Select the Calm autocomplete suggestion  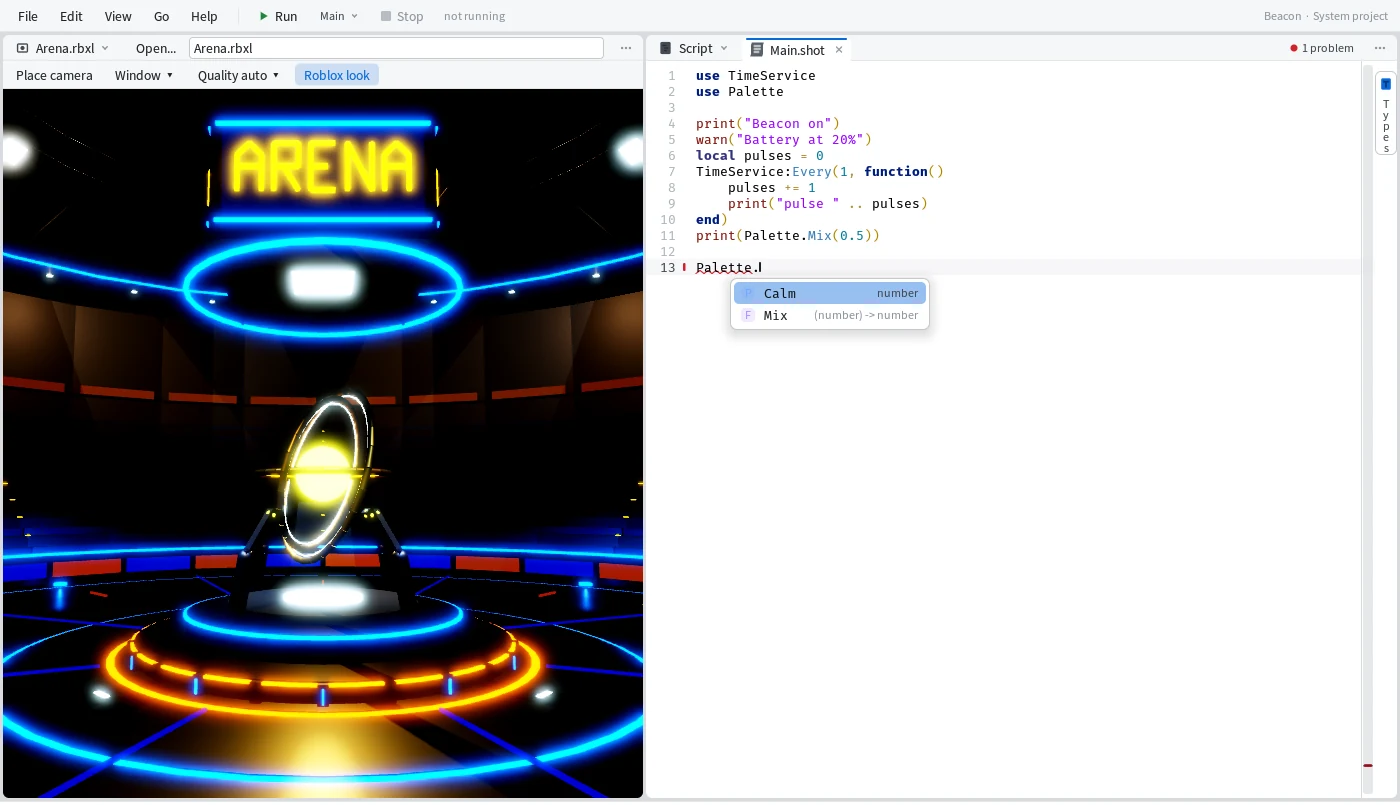click(x=830, y=293)
